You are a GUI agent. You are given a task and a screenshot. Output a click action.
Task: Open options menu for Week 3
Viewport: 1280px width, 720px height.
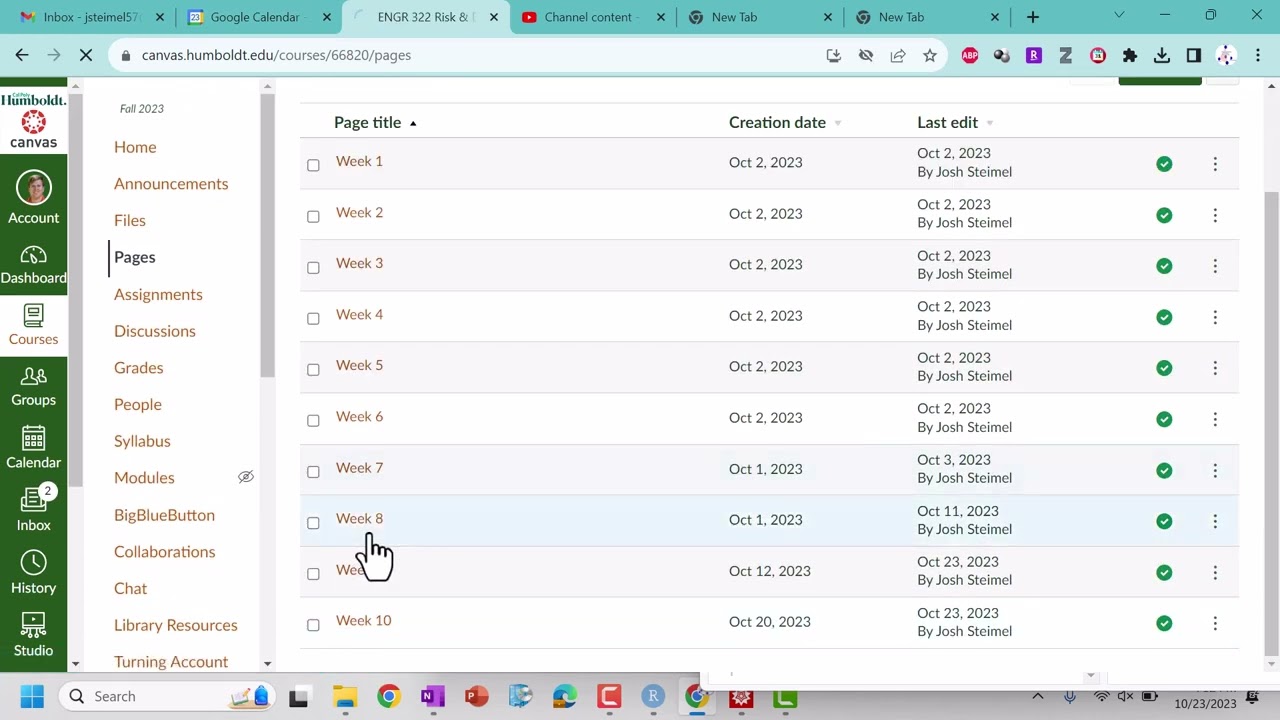click(1215, 266)
